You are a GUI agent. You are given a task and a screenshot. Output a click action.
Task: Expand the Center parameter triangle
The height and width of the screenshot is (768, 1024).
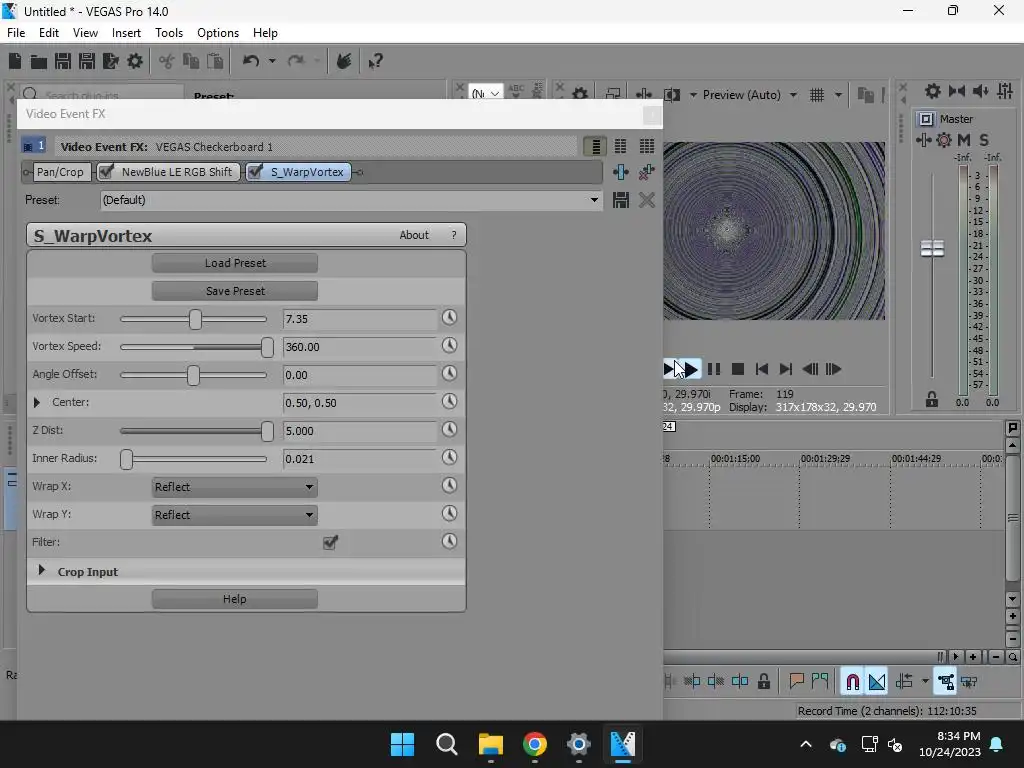point(37,402)
